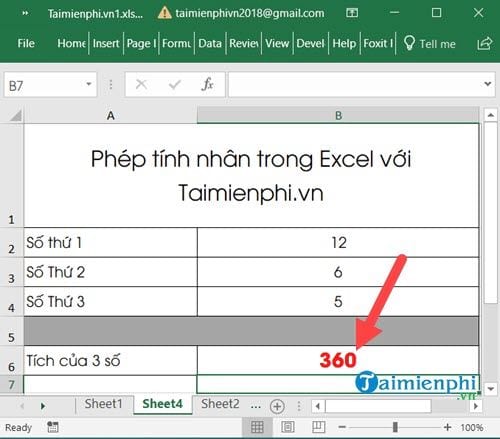
Task: Open the Review ribbon tab
Action: pos(244,43)
